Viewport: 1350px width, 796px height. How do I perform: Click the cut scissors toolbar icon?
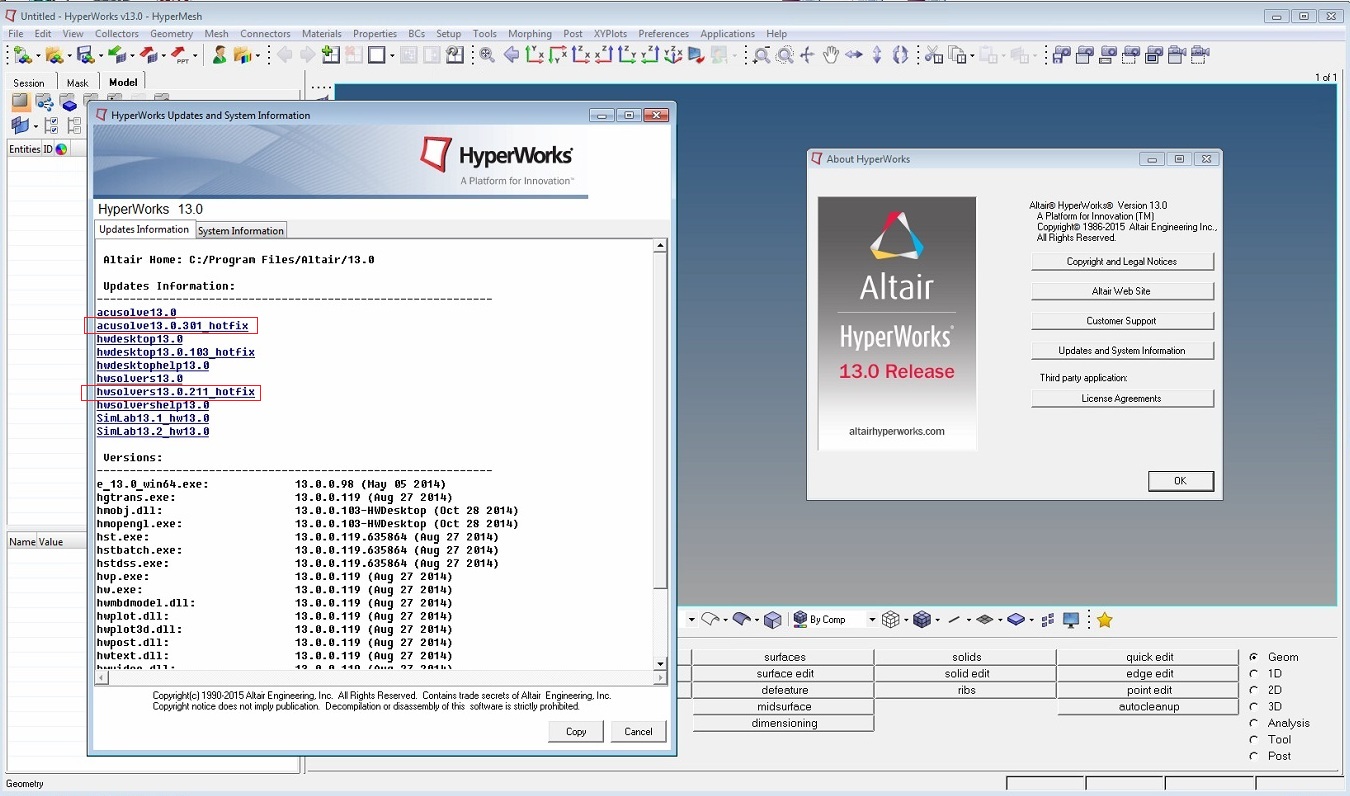[933, 55]
